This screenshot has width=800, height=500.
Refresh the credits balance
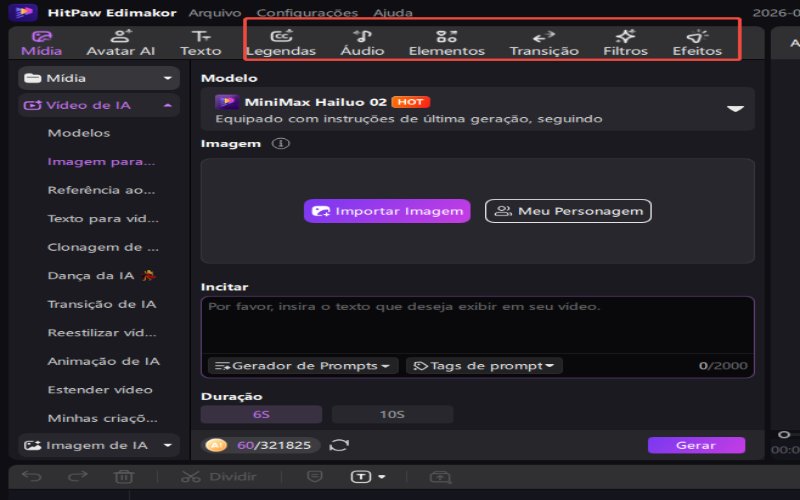pos(339,445)
